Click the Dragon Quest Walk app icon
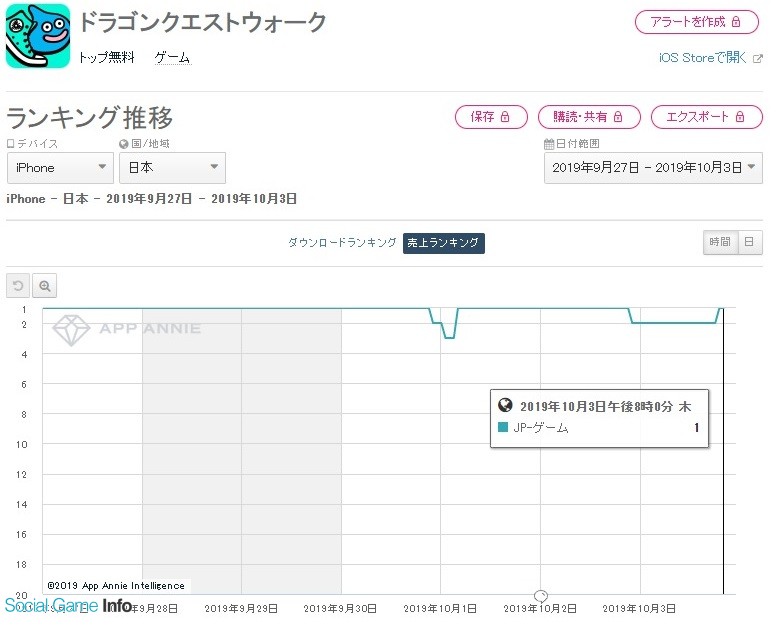The height and width of the screenshot is (618, 770). pyautogui.click(x=38, y=36)
